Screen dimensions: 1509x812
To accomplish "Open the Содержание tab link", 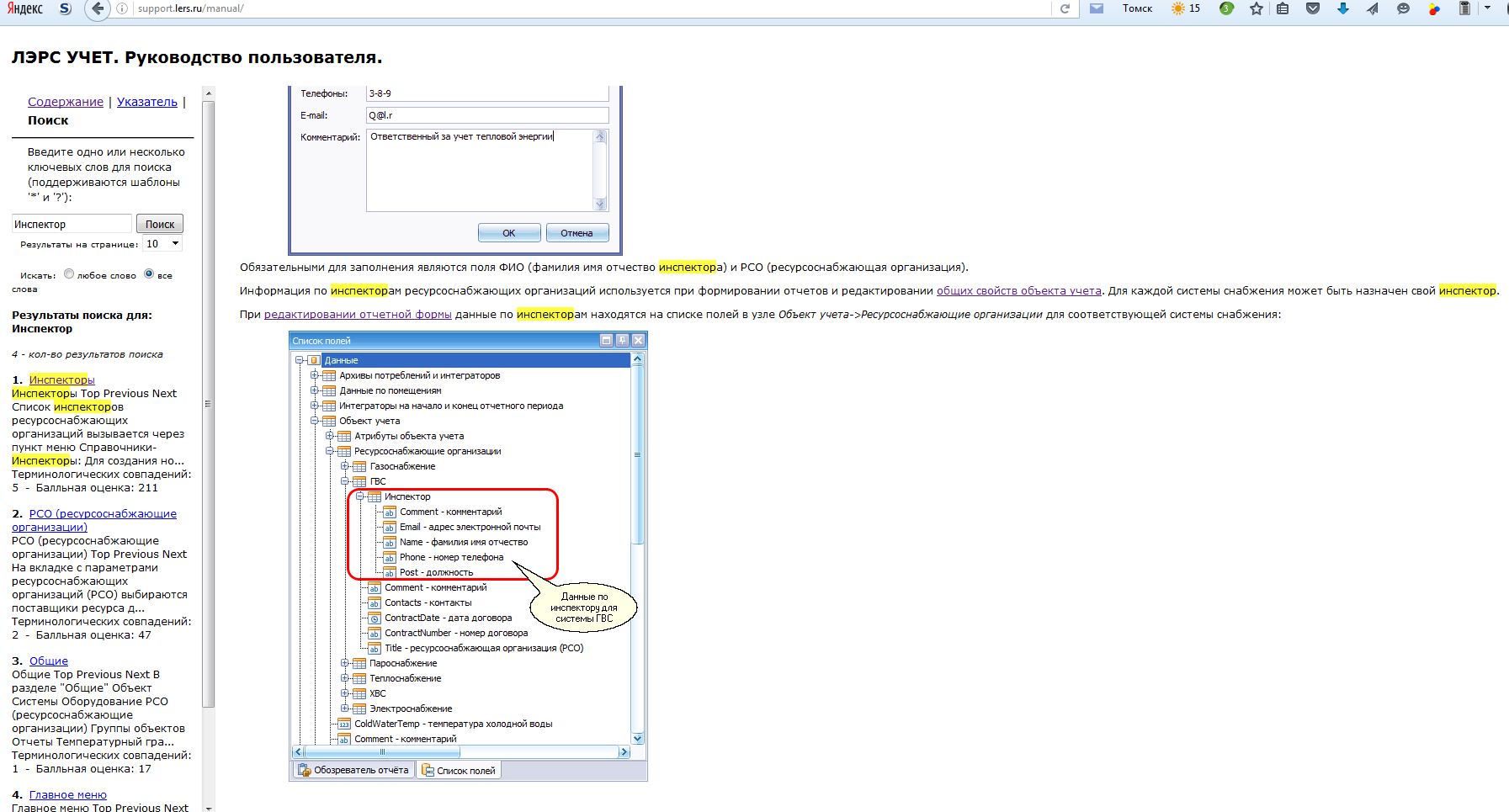I will (x=66, y=102).
